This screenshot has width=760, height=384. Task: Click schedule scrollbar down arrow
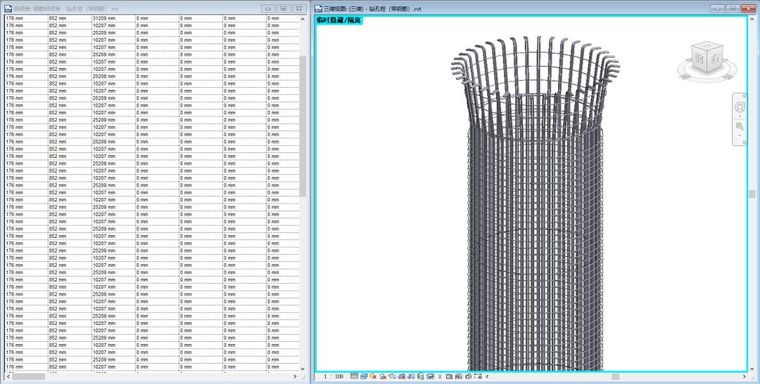(302, 368)
